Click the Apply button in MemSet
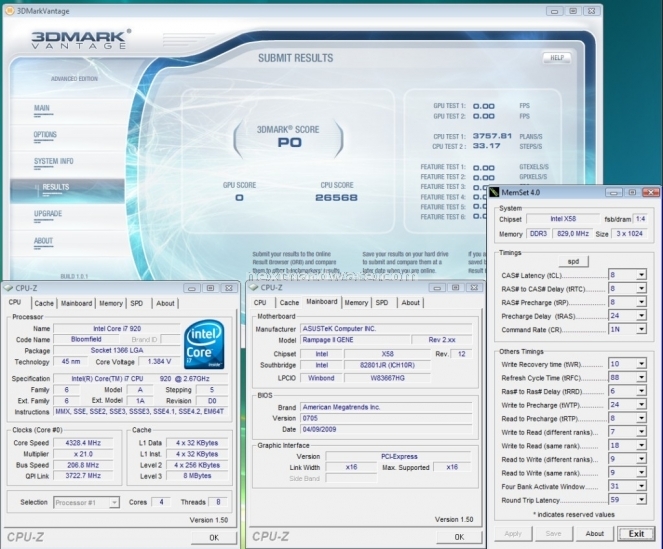The image size is (663, 549). coord(513,534)
